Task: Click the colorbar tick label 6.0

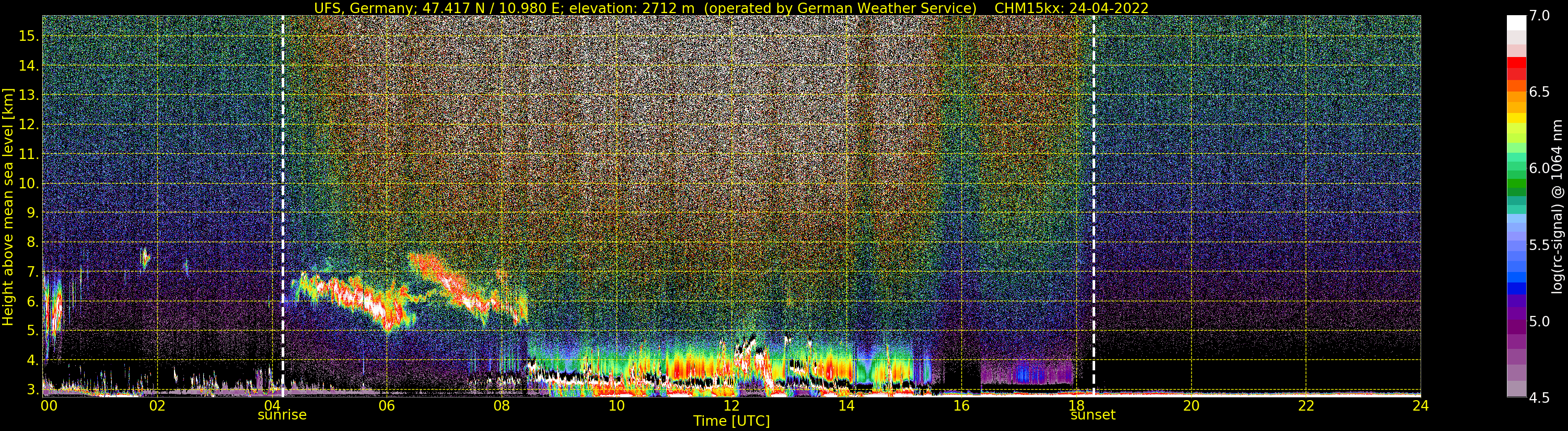Action: 1539,168
